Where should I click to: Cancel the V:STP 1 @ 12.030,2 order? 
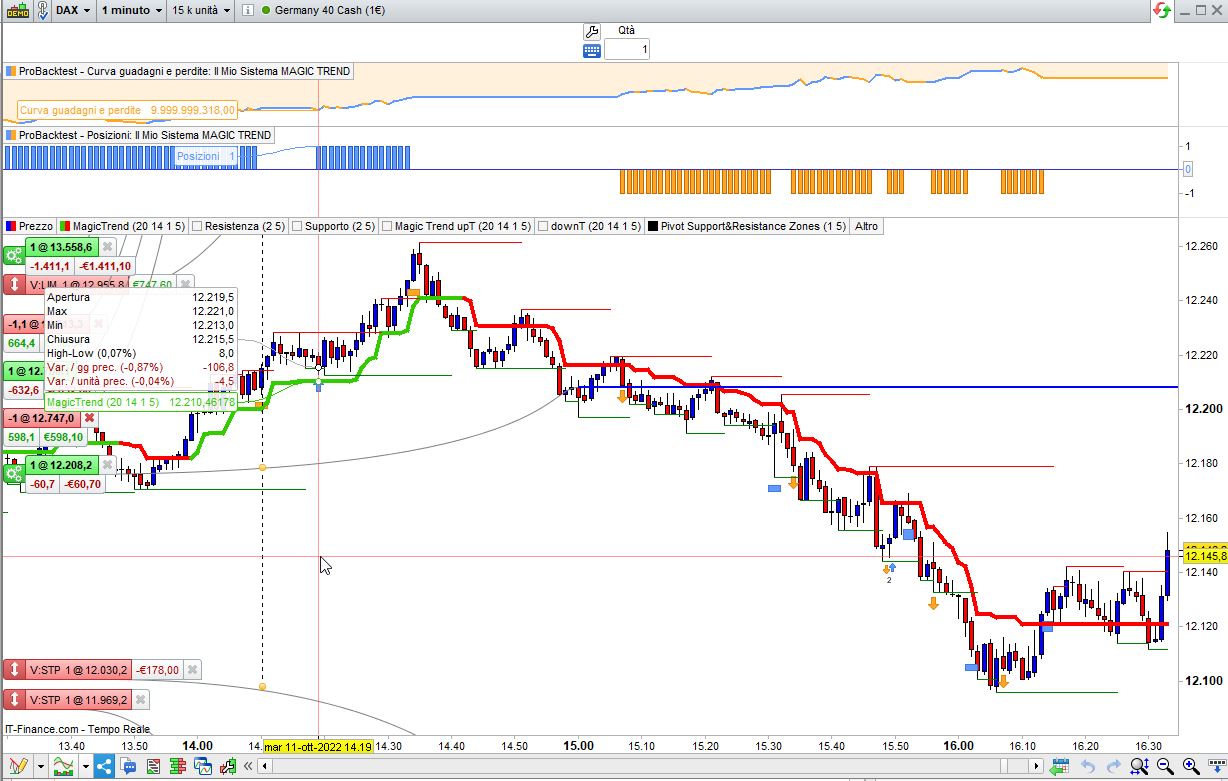193,670
